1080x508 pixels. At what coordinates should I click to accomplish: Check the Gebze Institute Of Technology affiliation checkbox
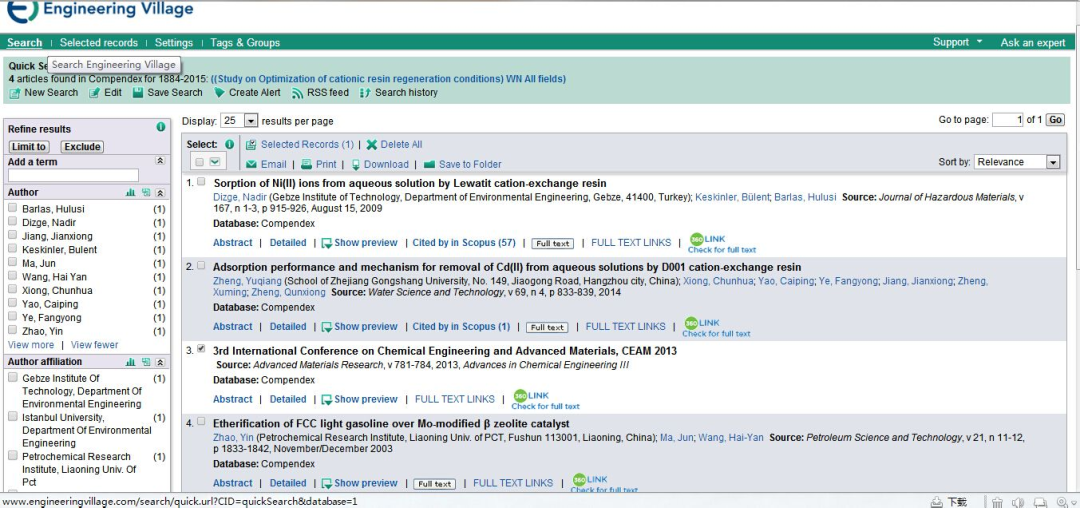[x=12, y=377]
